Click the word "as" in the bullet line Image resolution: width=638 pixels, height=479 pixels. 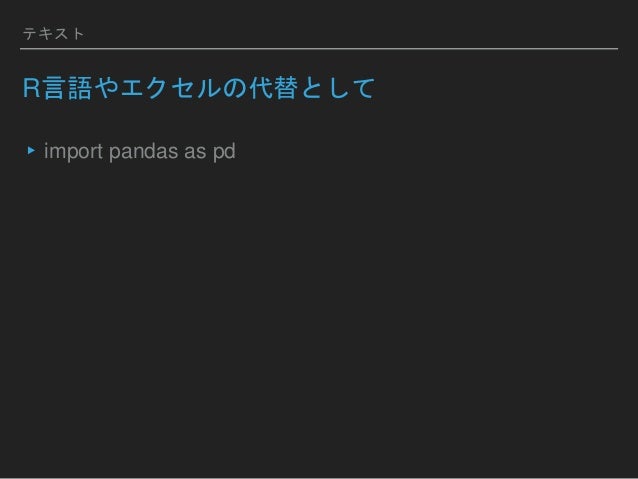point(195,152)
